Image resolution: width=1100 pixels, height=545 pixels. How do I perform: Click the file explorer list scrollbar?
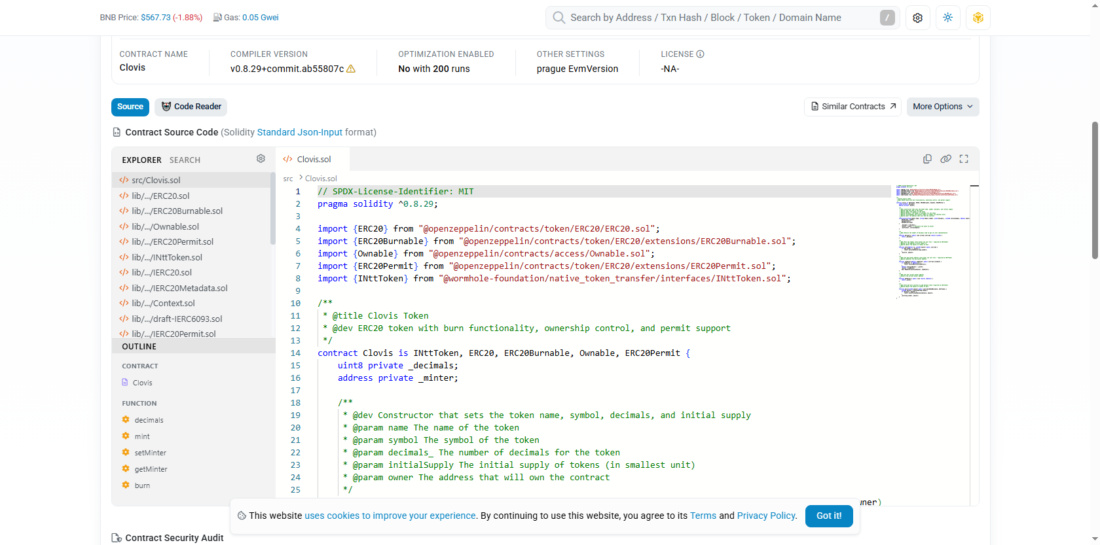[273, 208]
